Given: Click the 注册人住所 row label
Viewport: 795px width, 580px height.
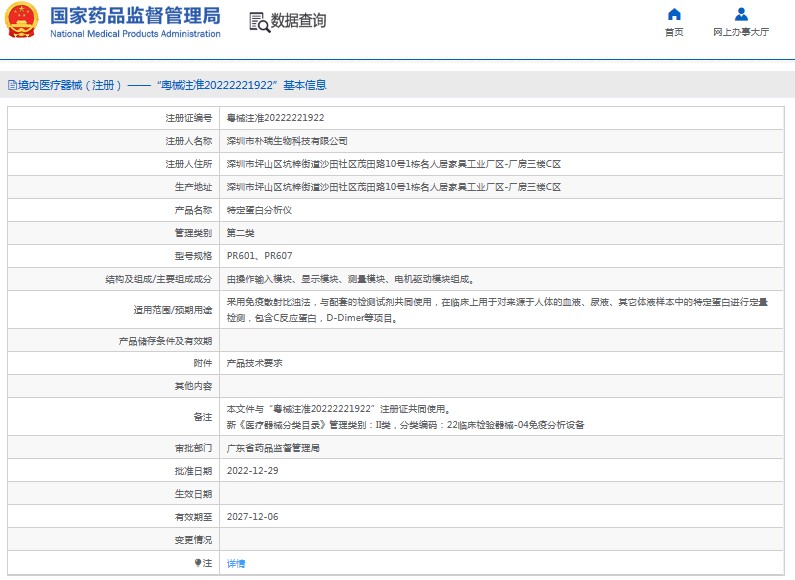Looking at the screenshot, I should (x=189, y=164).
